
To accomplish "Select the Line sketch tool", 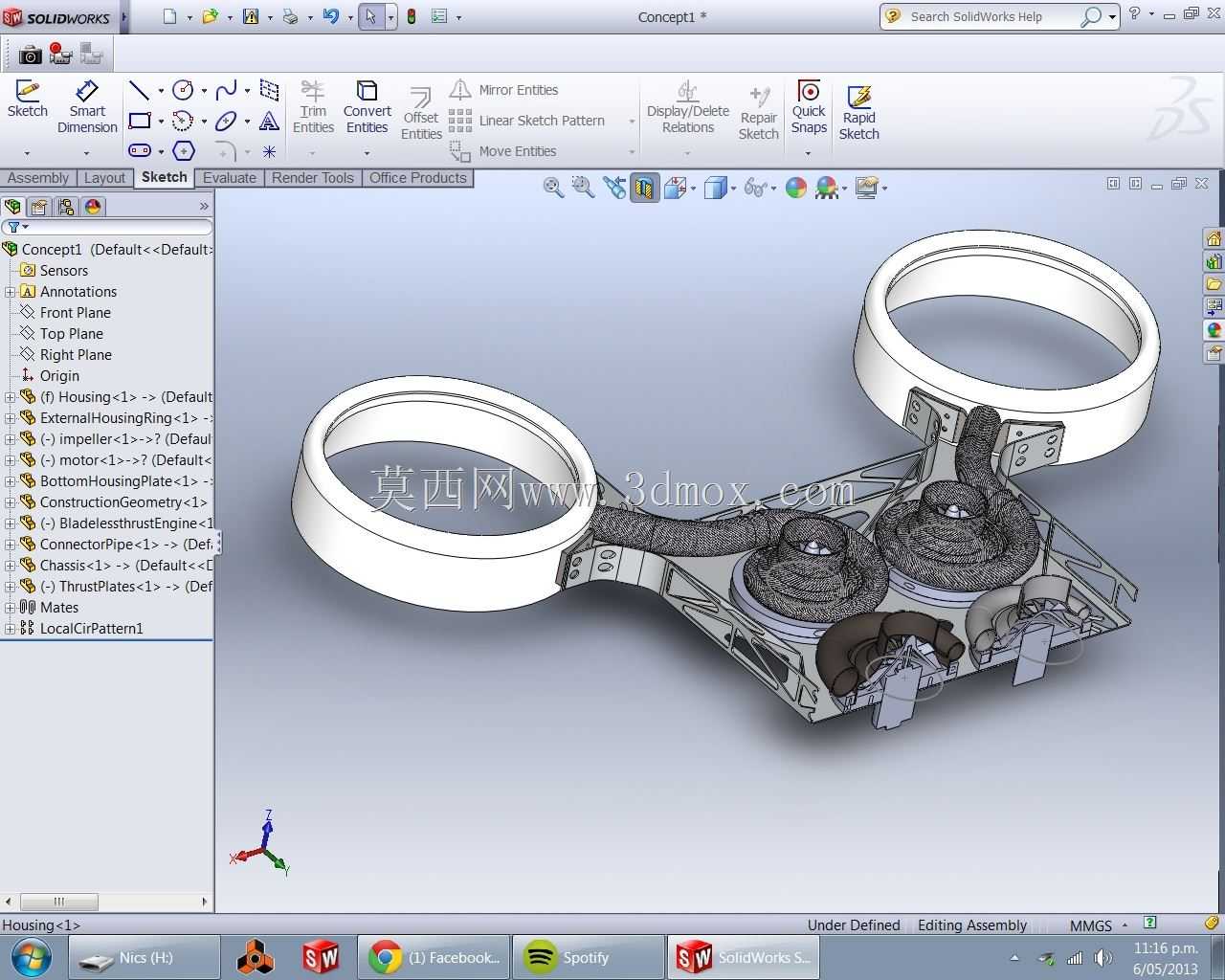I will (140, 90).
